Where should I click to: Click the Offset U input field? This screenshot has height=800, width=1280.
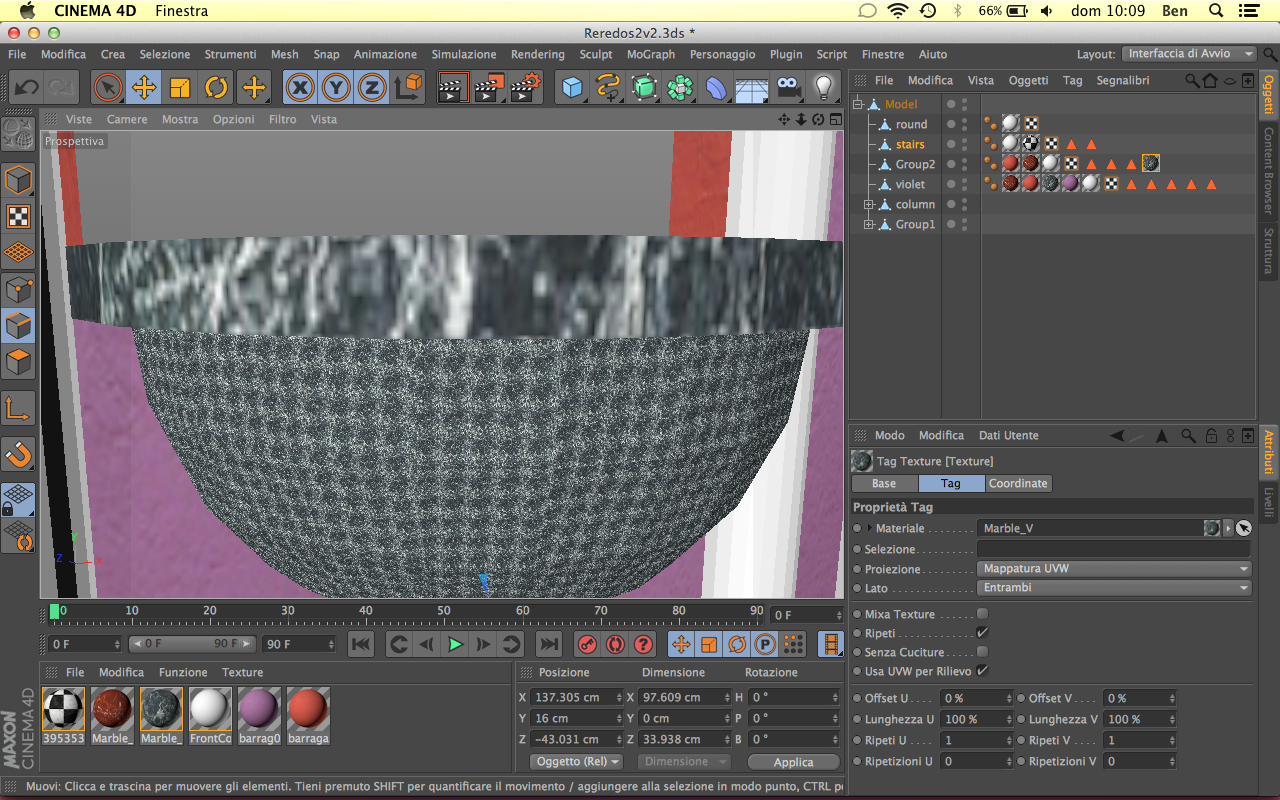click(973, 698)
